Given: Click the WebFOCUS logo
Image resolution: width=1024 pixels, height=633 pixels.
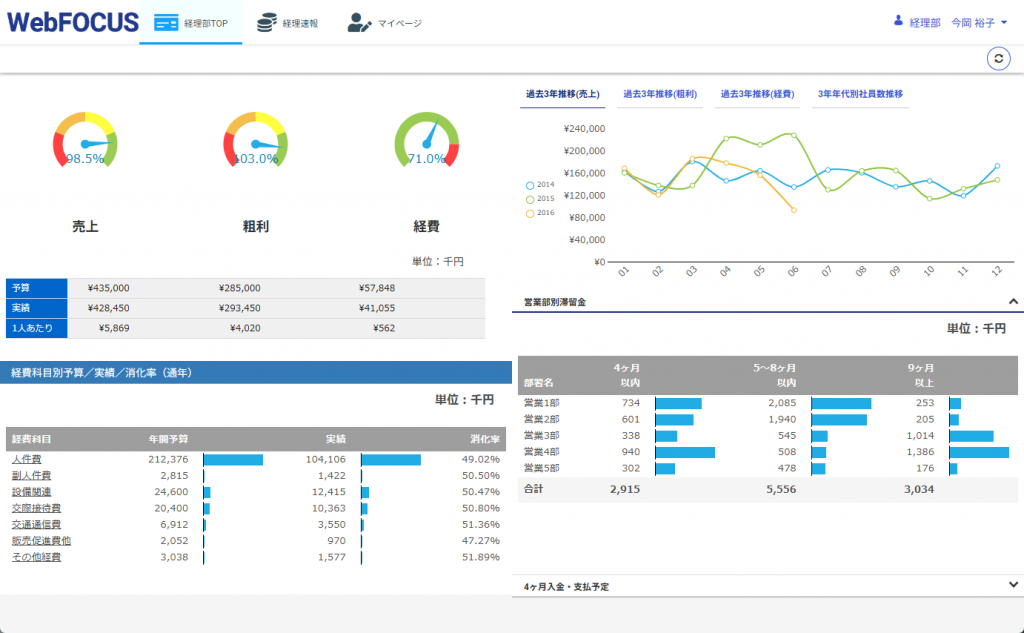Looking at the screenshot, I should coord(72,22).
